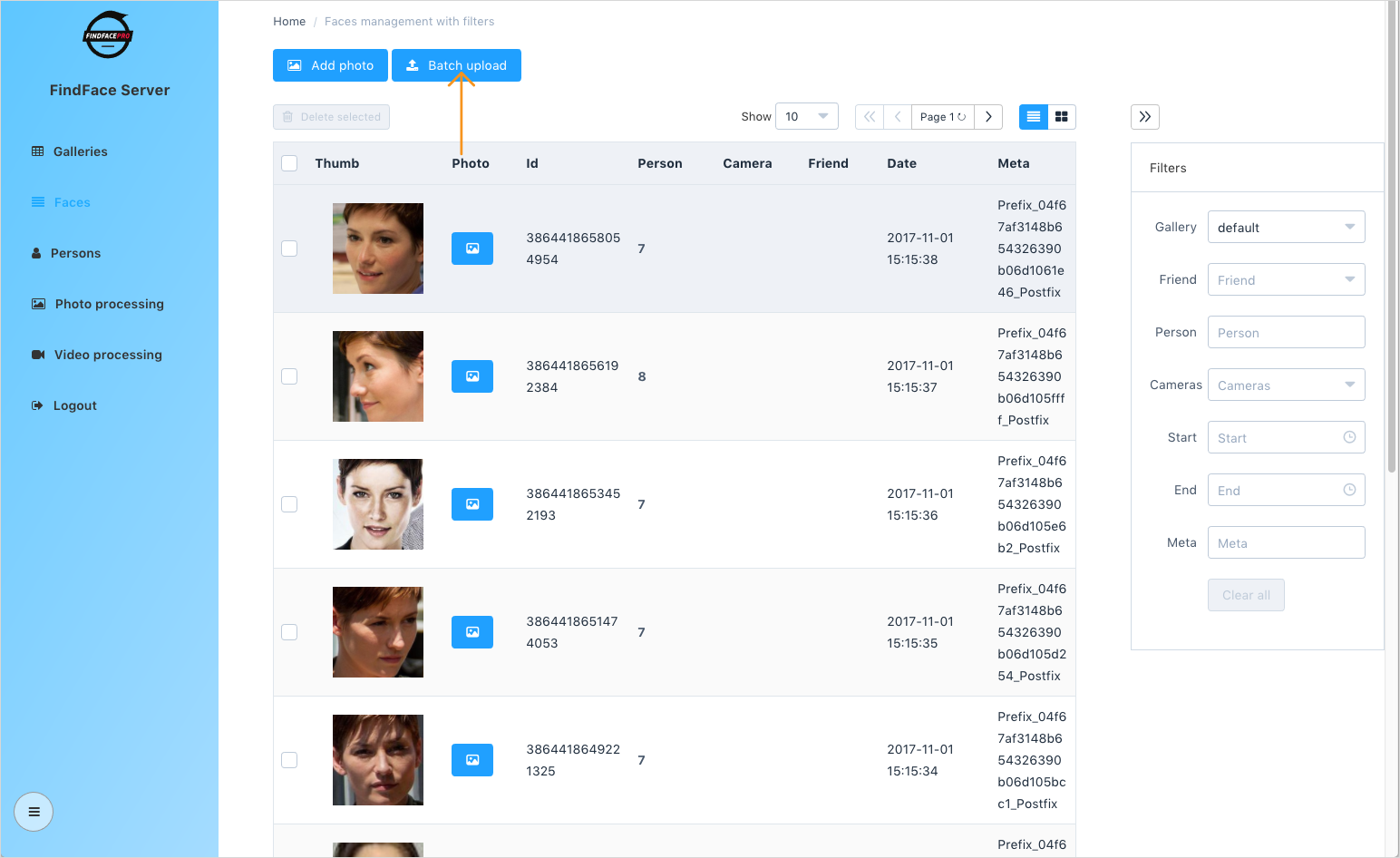Click the Batch upload button
Image resolution: width=1400 pixels, height=858 pixels.
pyautogui.click(x=456, y=65)
